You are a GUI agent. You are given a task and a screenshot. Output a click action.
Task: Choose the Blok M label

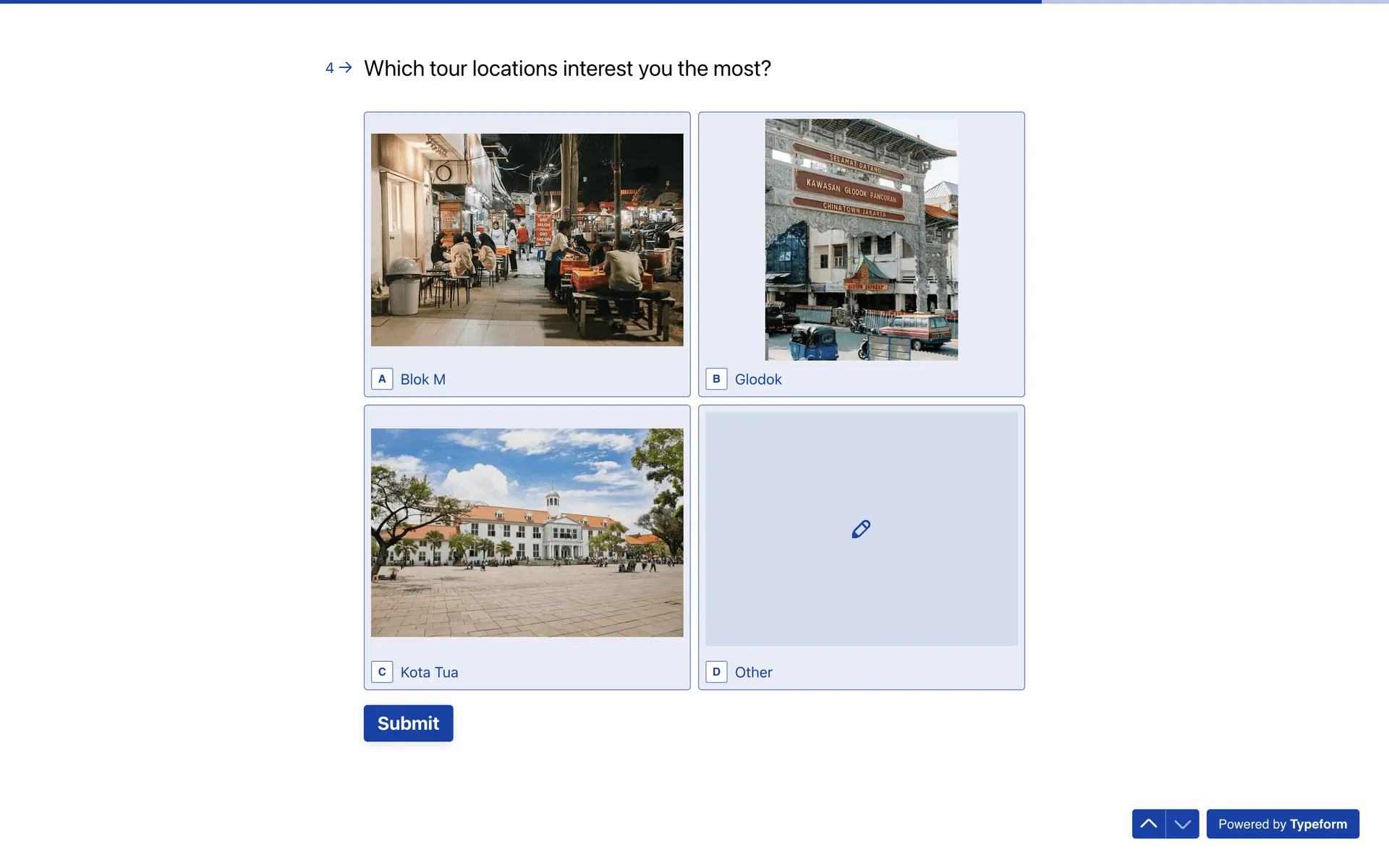422,380
